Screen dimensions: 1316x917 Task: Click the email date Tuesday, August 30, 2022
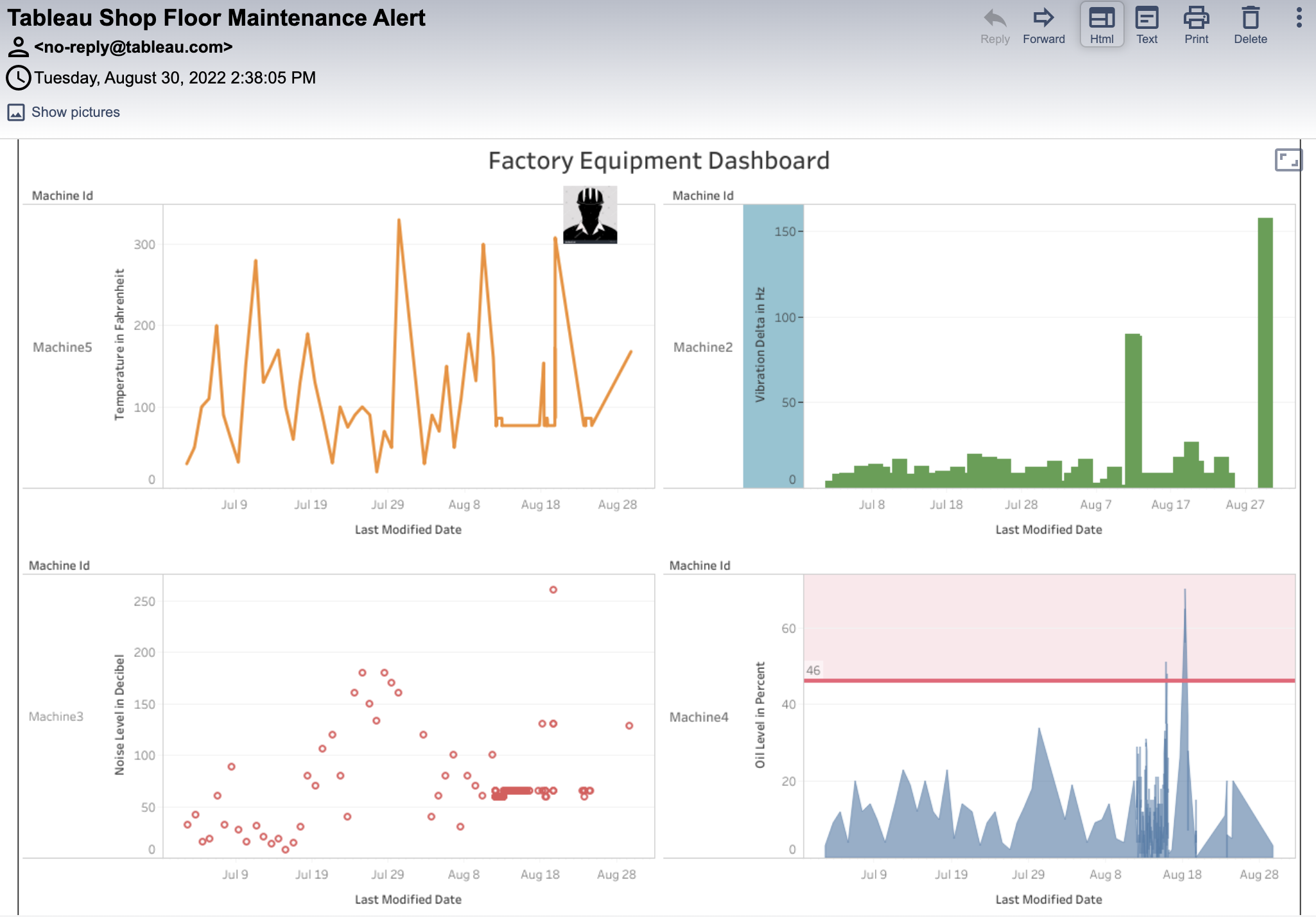pos(175,78)
